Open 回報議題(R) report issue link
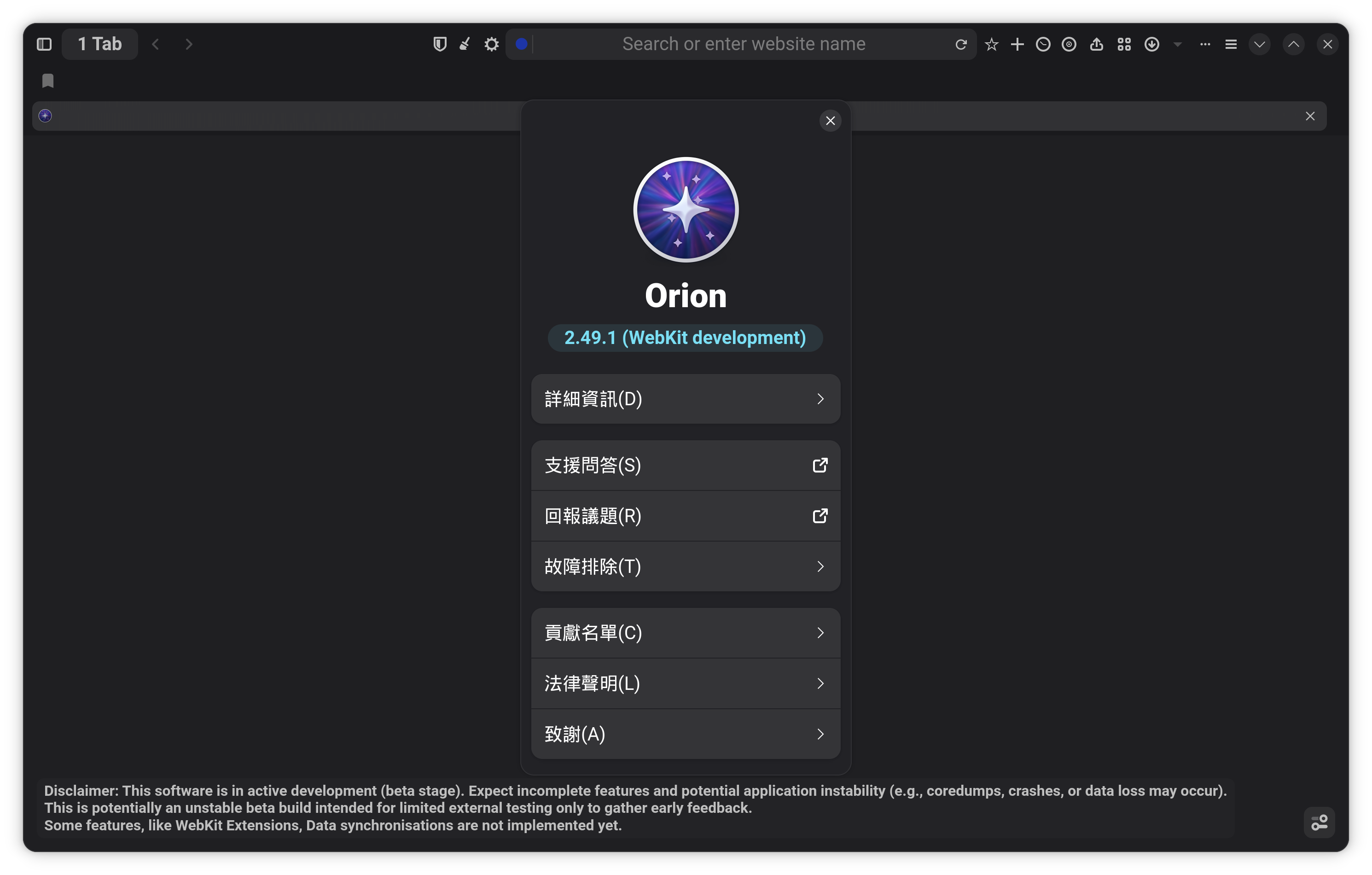The width and height of the screenshot is (1372, 875). (685, 515)
